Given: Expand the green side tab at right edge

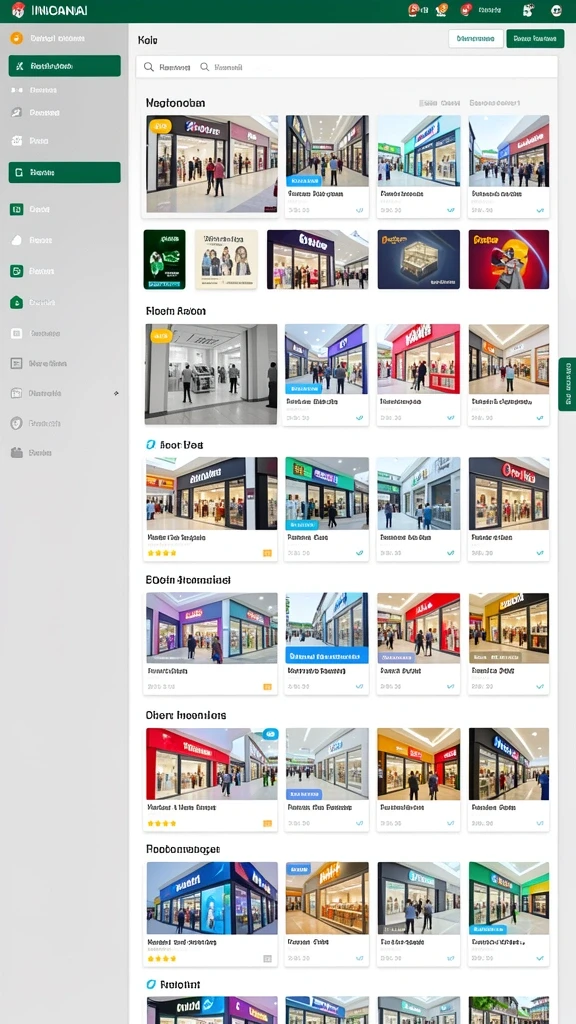Looking at the screenshot, I should (567, 384).
